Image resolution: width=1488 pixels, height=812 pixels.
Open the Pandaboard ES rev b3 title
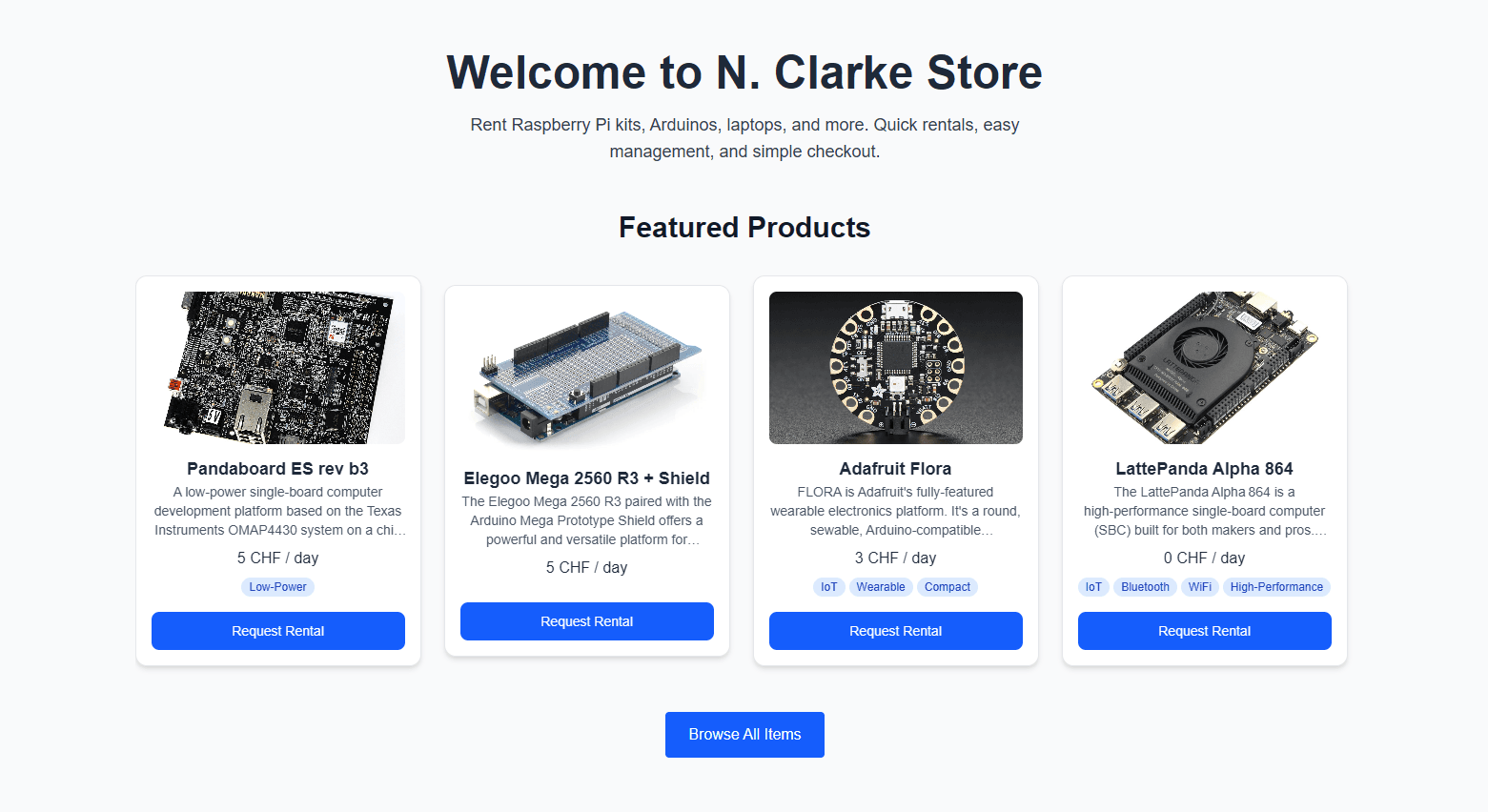click(278, 469)
